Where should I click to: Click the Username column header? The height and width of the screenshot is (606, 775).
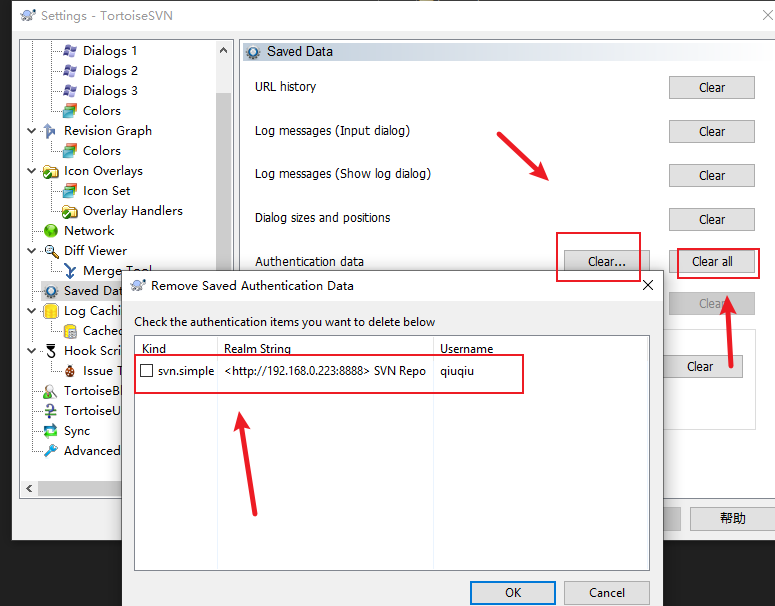pos(541,347)
